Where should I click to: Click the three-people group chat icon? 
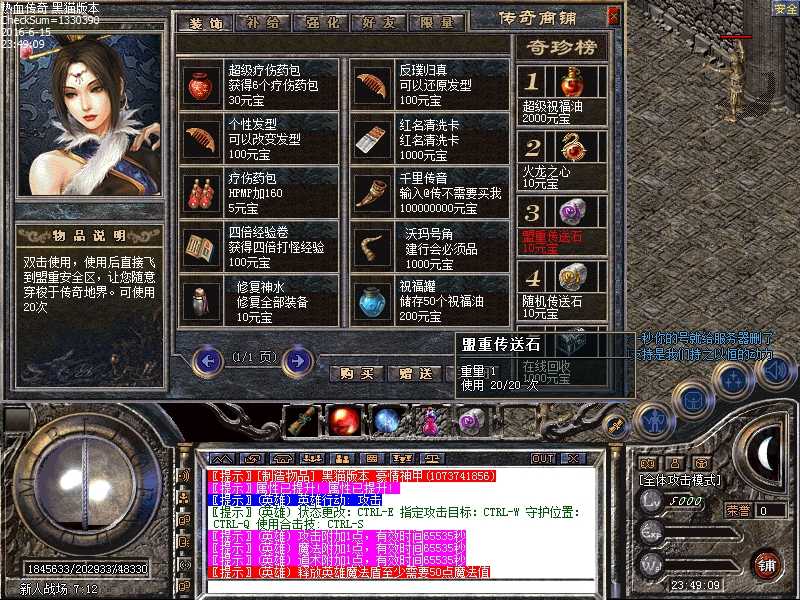click(x=312, y=459)
